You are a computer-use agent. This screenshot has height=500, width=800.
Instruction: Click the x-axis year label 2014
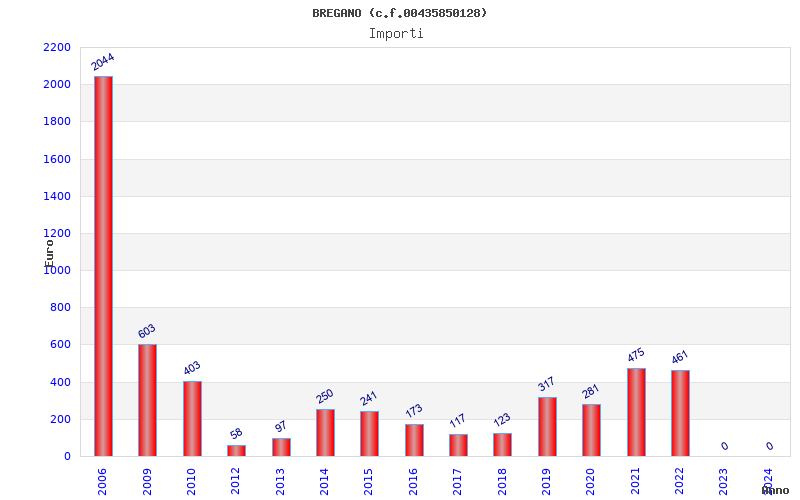tap(324, 482)
